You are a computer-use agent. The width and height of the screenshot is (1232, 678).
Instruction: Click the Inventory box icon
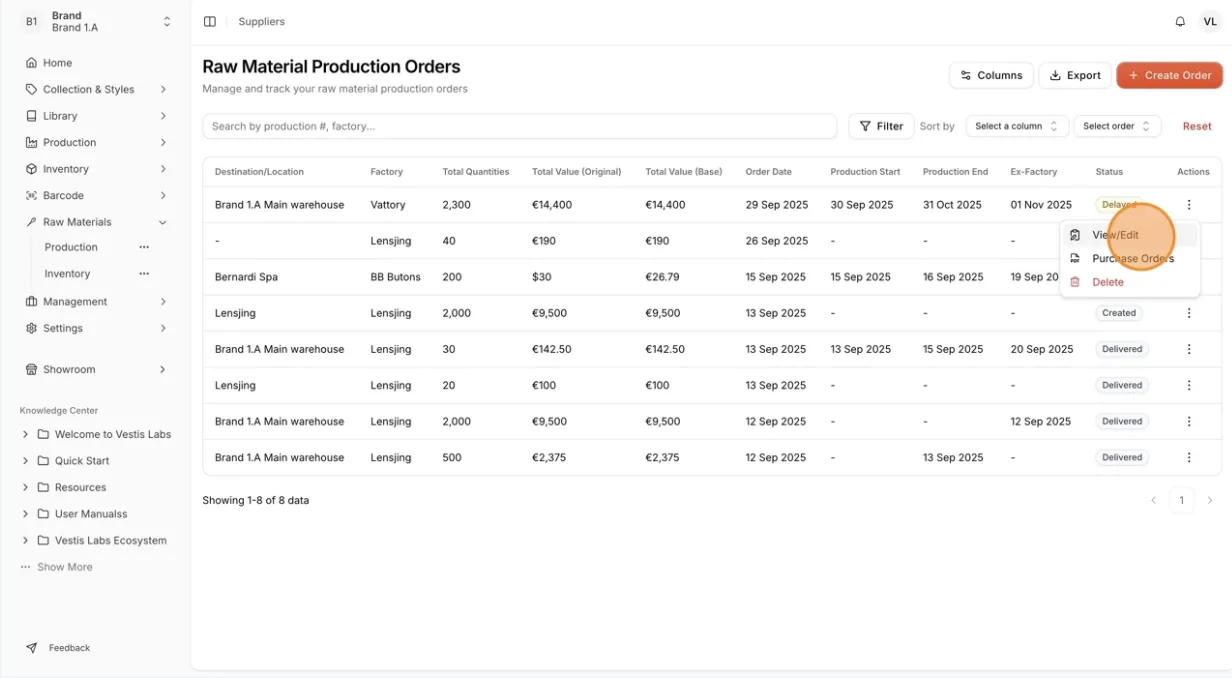(x=31, y=169)
